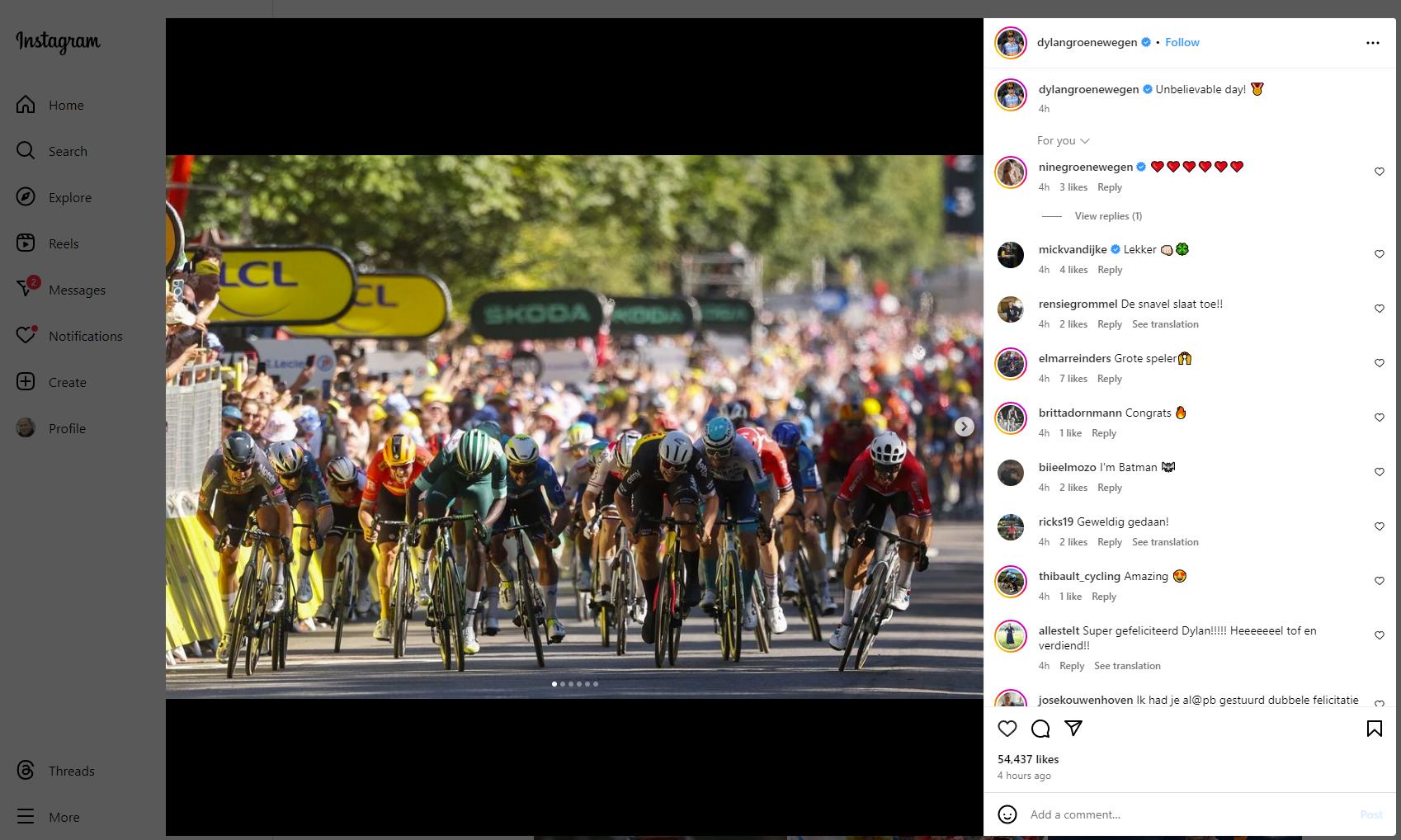
Task: Advance to the next photo with the arrow
Action: pyautogui.click(x=965, y=427)
